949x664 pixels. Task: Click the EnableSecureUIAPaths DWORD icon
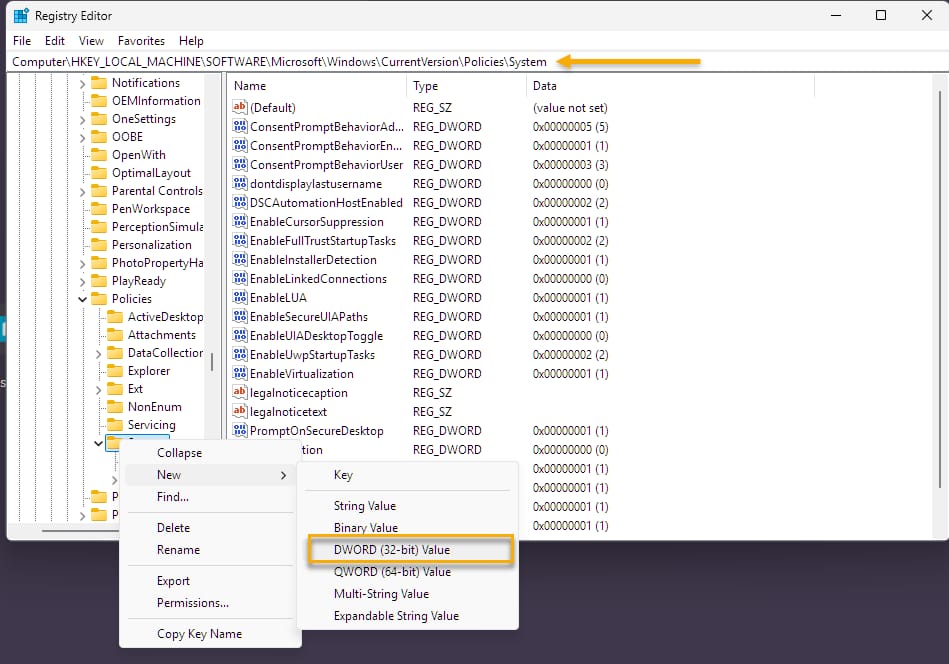pos(240,317)
